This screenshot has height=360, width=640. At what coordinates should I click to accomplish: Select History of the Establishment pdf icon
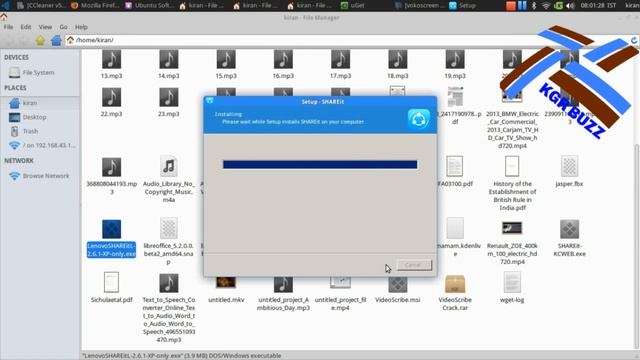[512, 166]
